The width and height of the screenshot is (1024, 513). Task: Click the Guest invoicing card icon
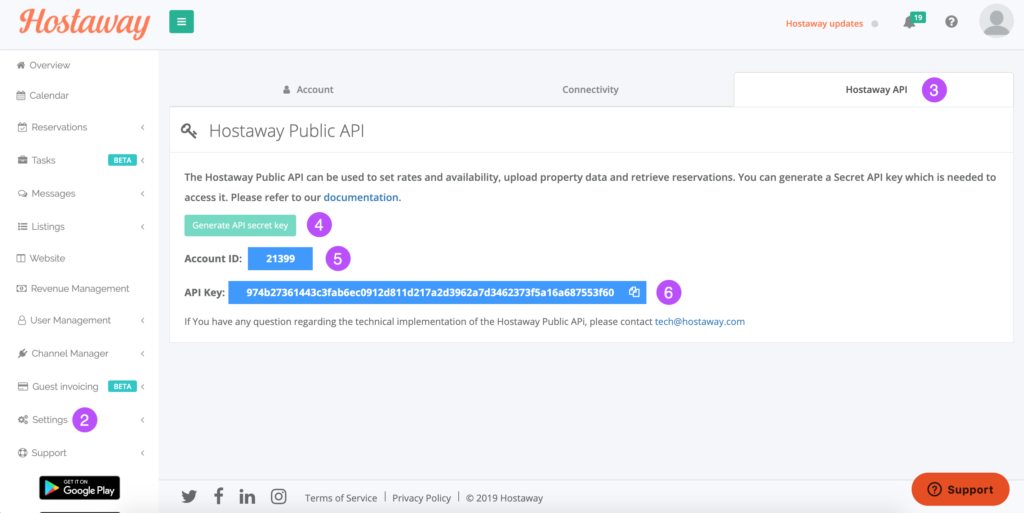click(23, 386)
